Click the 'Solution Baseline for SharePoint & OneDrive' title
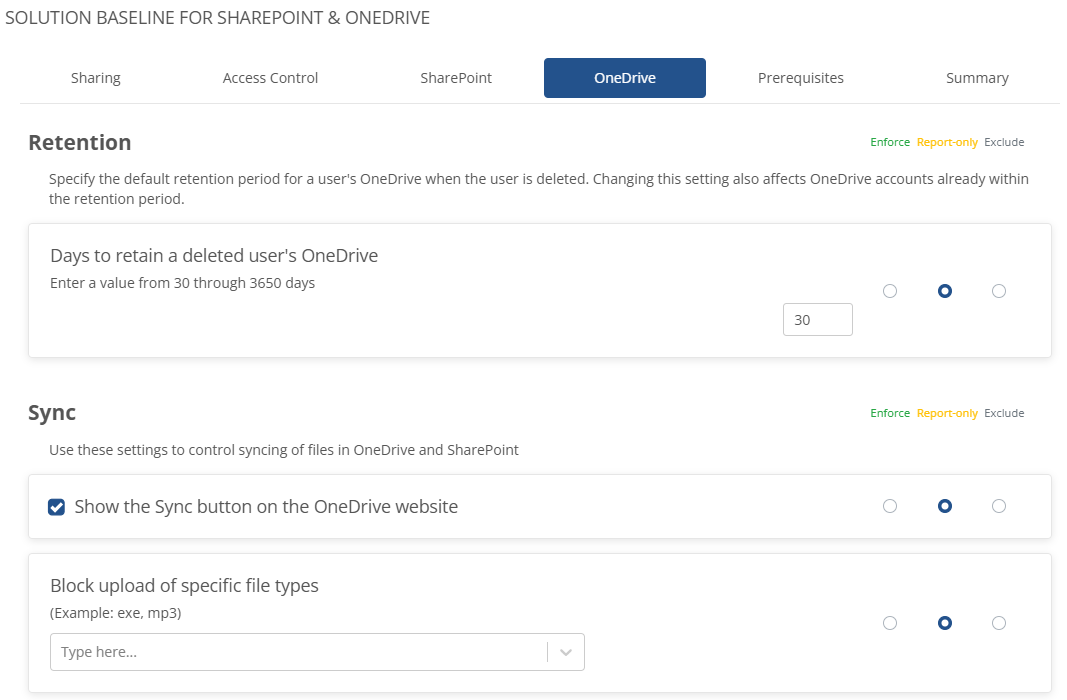Screen dimensions: 1067x700 (218, 18)
